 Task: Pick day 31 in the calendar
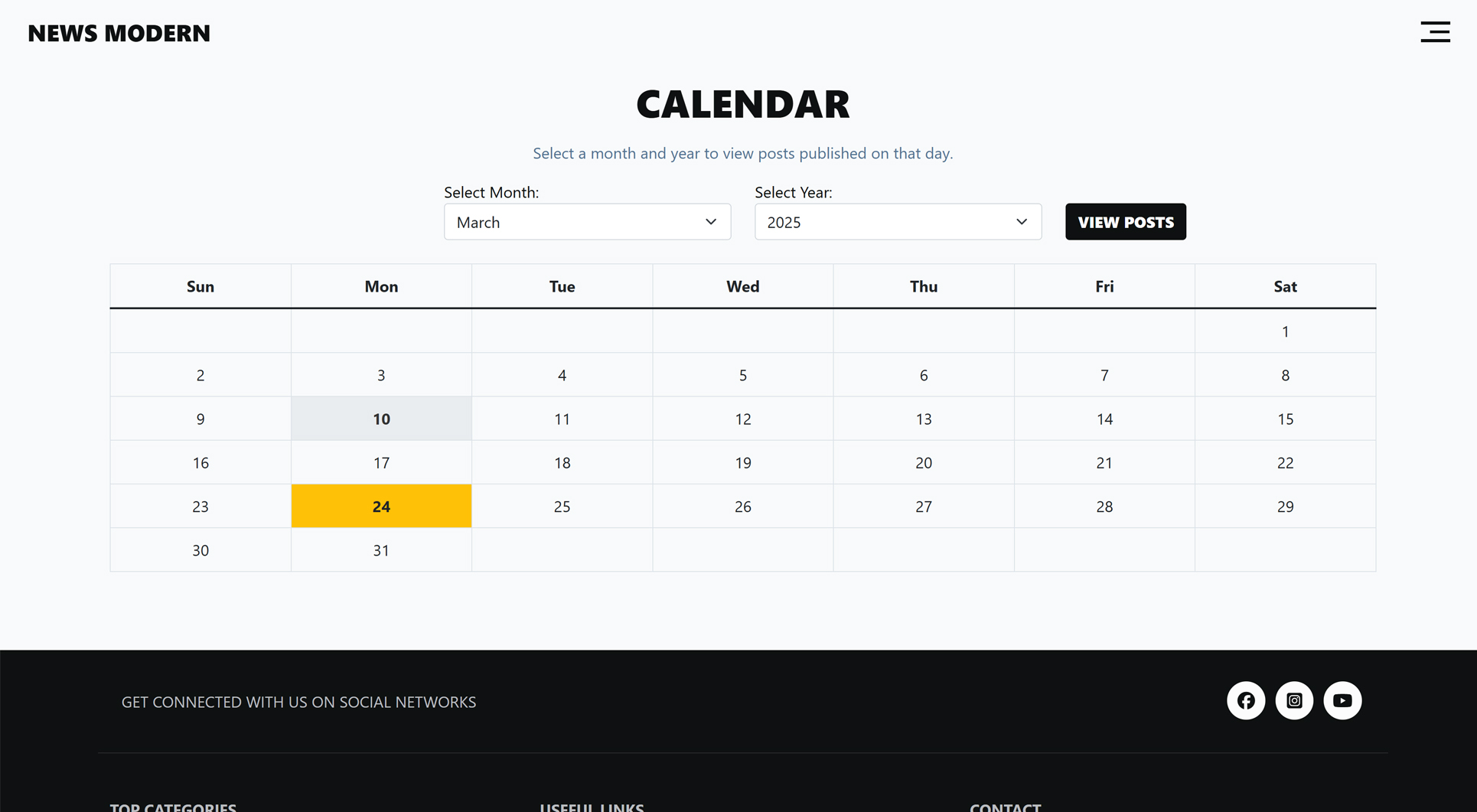pyautogui.click(x=381, y=550)
